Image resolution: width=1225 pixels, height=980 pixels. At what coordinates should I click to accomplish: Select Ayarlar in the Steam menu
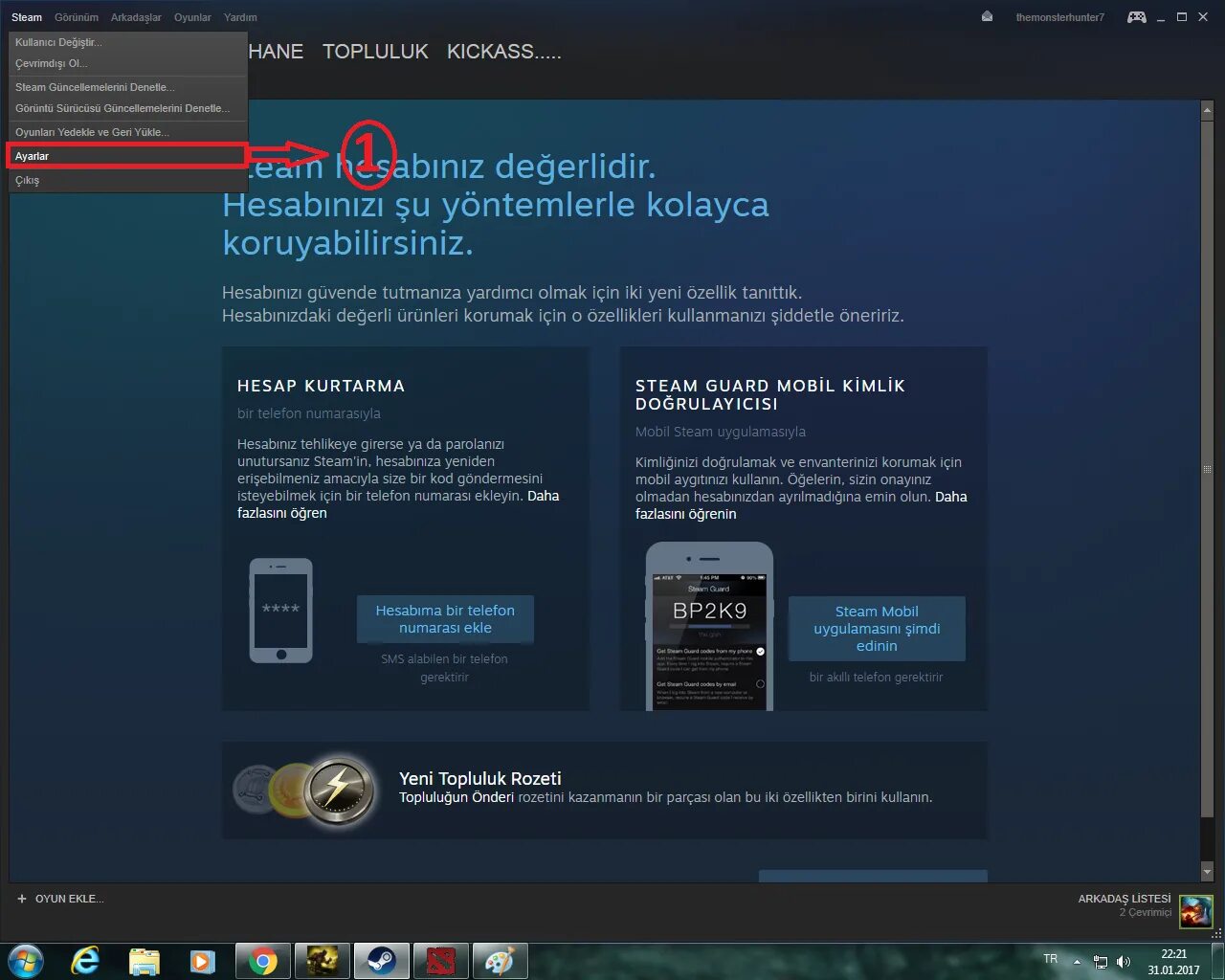point(128,156)
